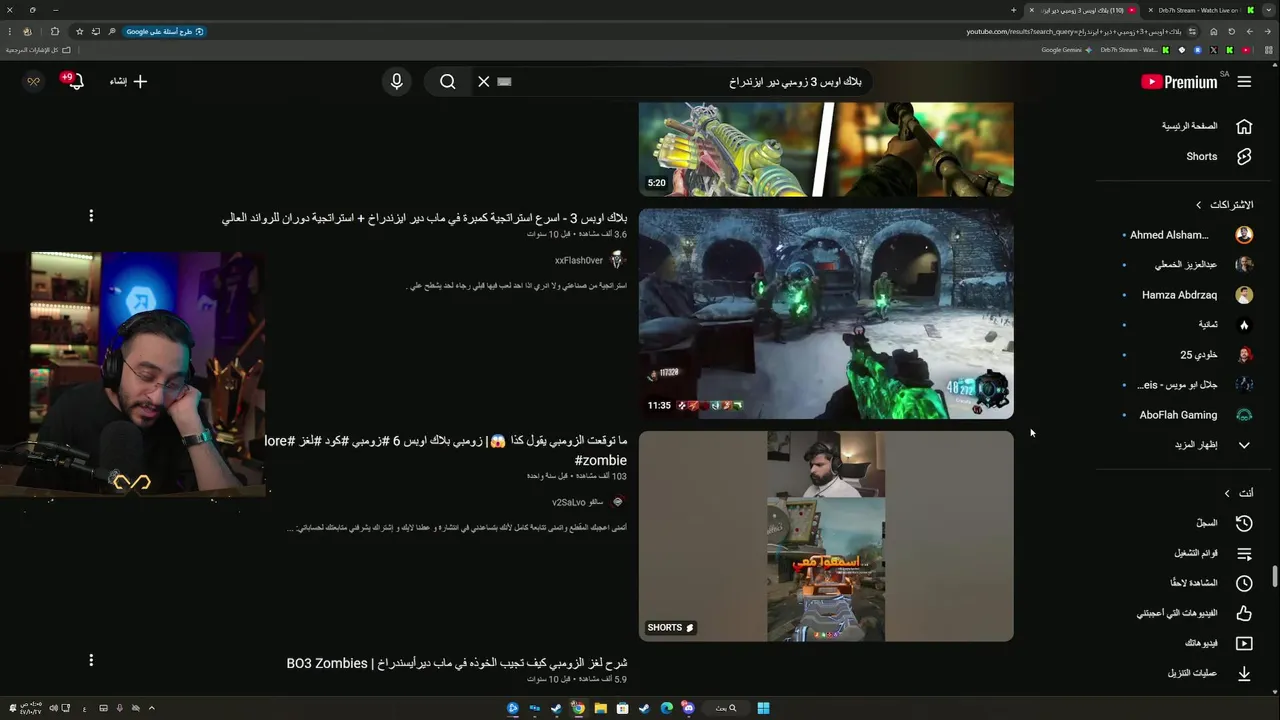Open title ما توقعت الزومبي يقول كذا

(x=446, y=450)
